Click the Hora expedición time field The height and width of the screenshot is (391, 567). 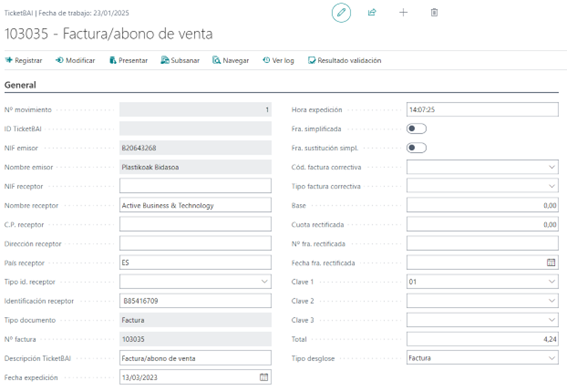482,110
